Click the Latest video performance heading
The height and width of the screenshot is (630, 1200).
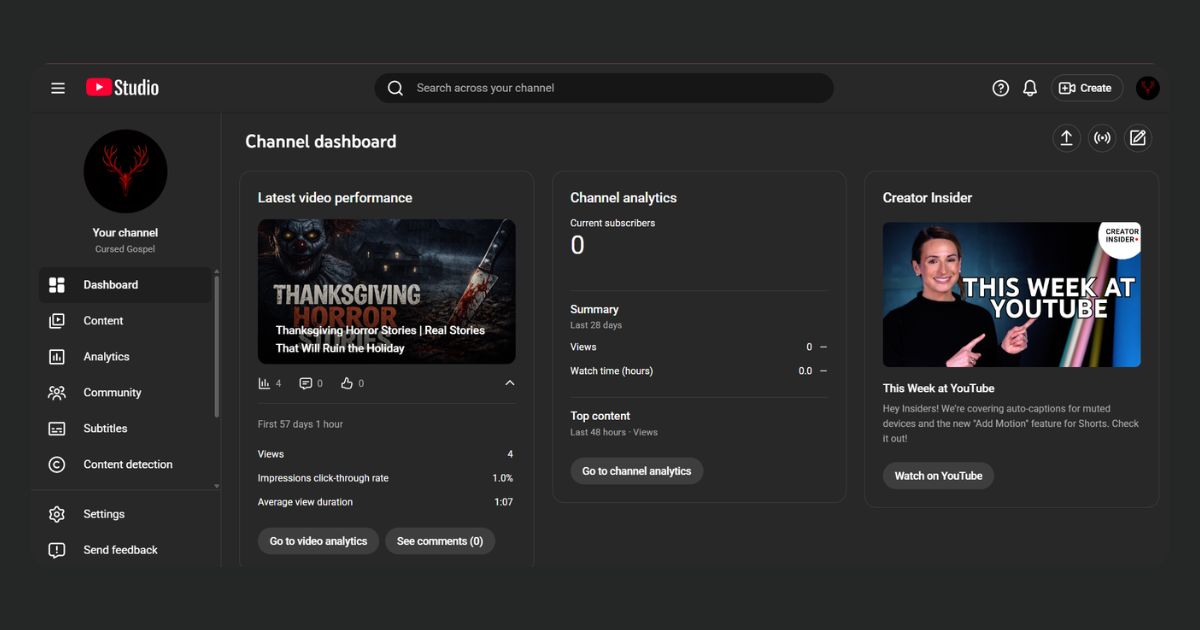tap(335, 198)
